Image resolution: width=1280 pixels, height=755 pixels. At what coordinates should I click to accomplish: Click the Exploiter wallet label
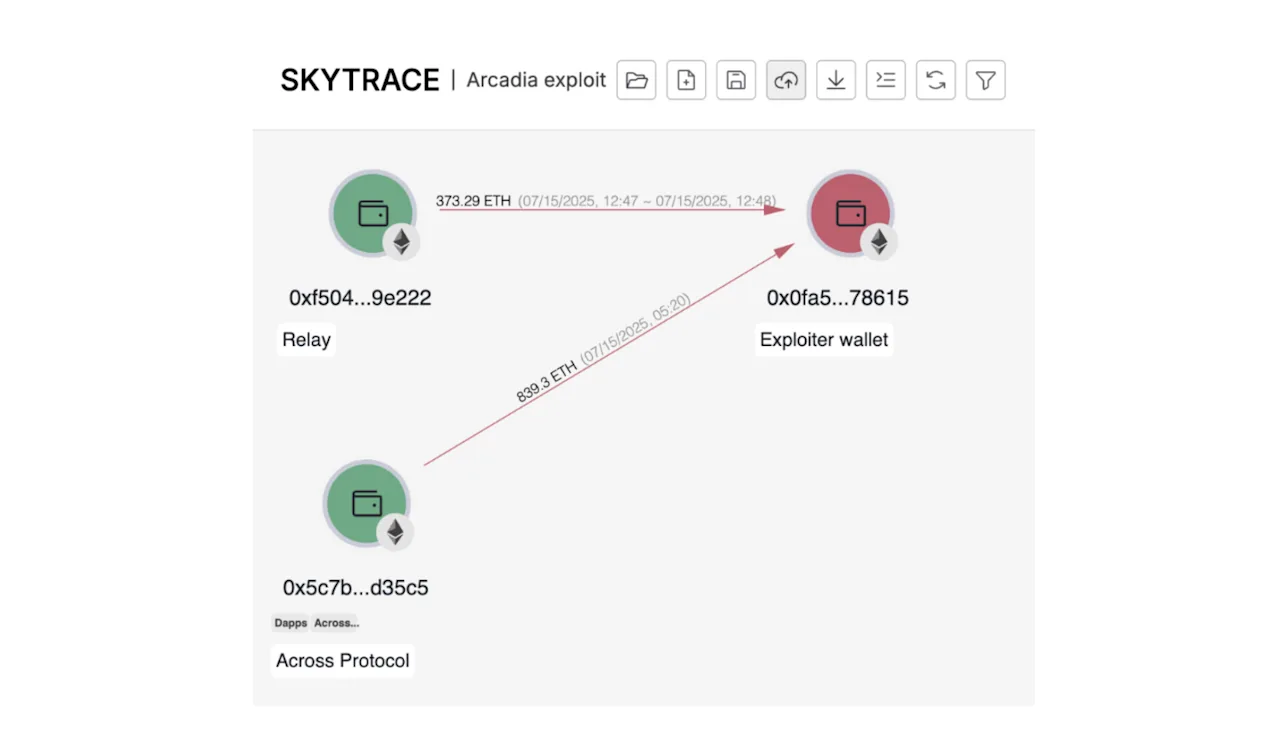tap(824, 340)
